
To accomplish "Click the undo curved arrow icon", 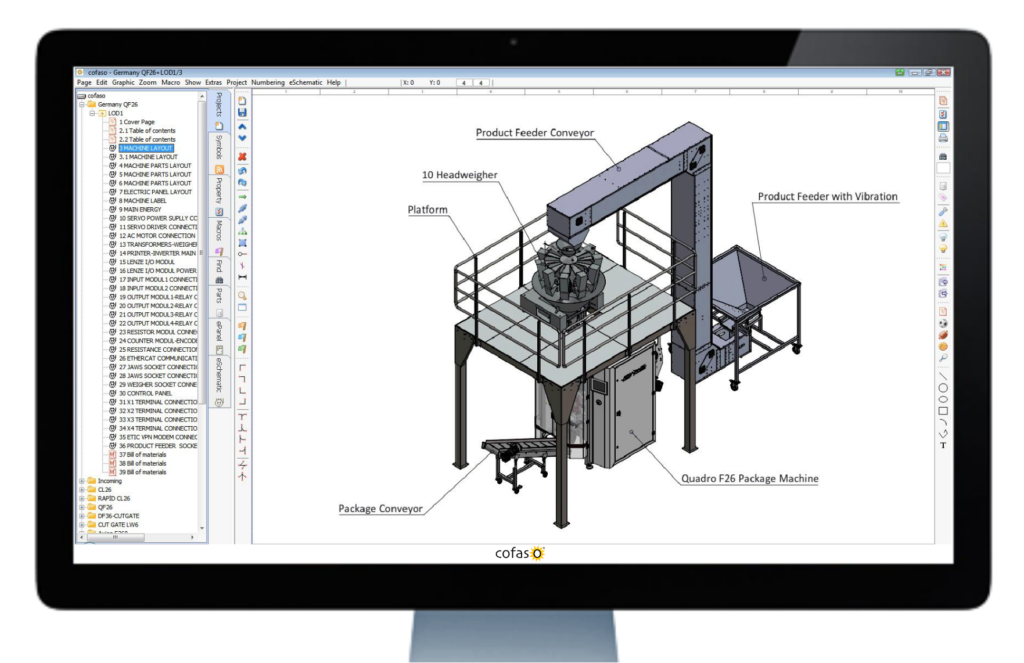I will click(x=242, y=170).
